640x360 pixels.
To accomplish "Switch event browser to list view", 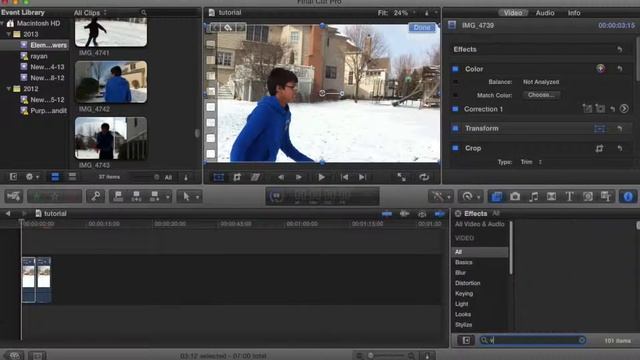I will point(72,177).
